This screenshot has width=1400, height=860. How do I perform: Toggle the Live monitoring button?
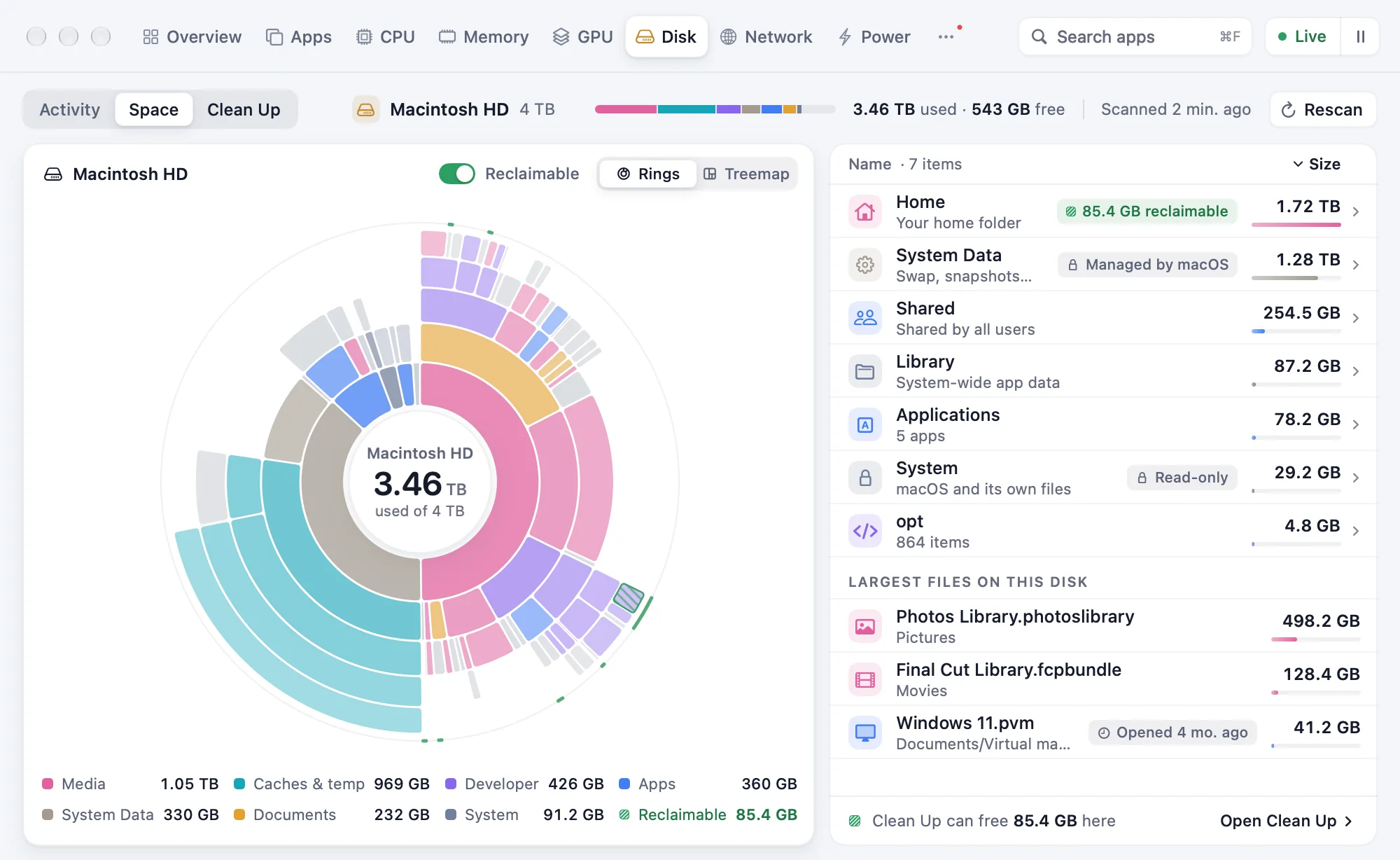point(1303,36)
